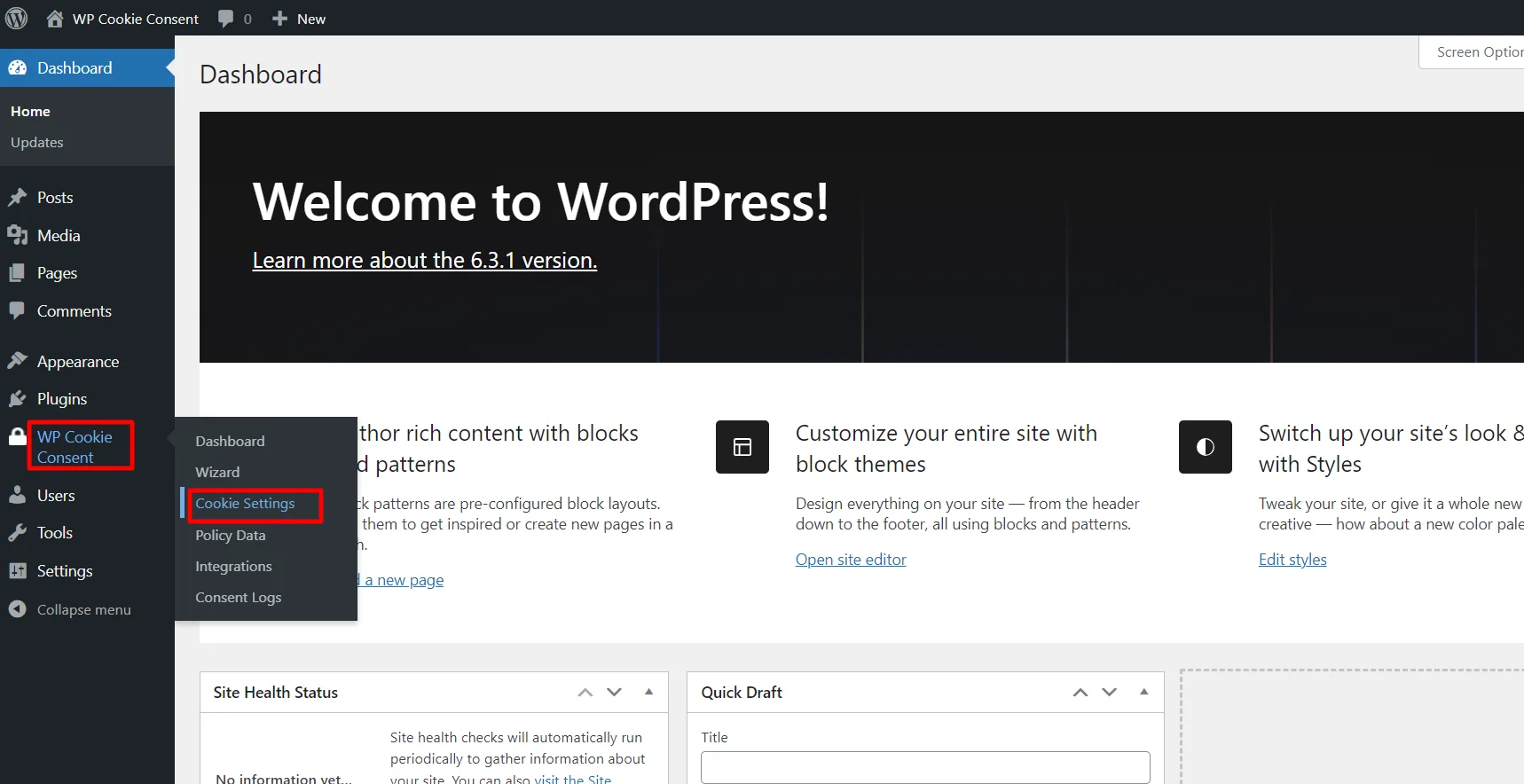The width and height of the screenshot is (1524, 784).
Task: Click Learn more about the 6.3.1 version
Action: [x=424, y=260]
